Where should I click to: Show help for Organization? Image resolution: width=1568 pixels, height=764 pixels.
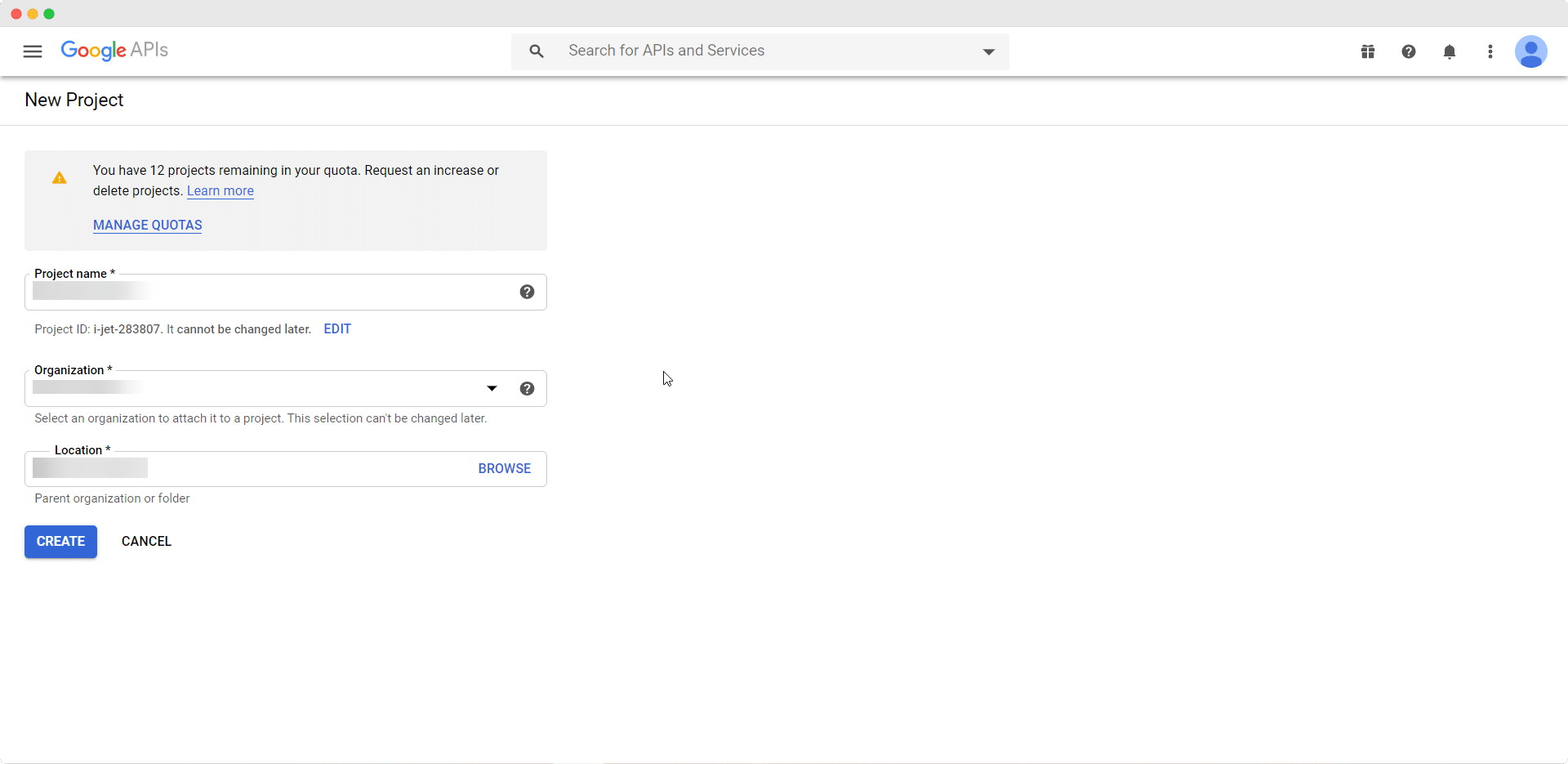click(528, 388)
